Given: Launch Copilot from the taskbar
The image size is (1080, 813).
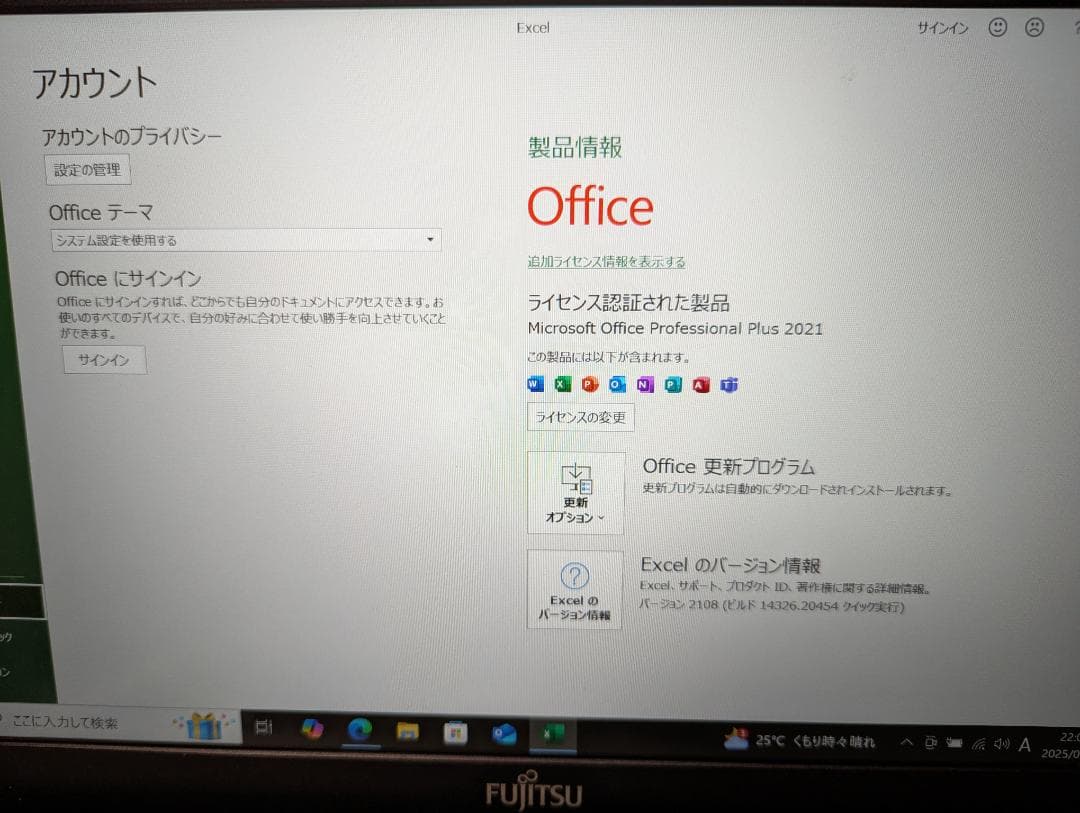Looking at the screenshot, I should [312, 728].
